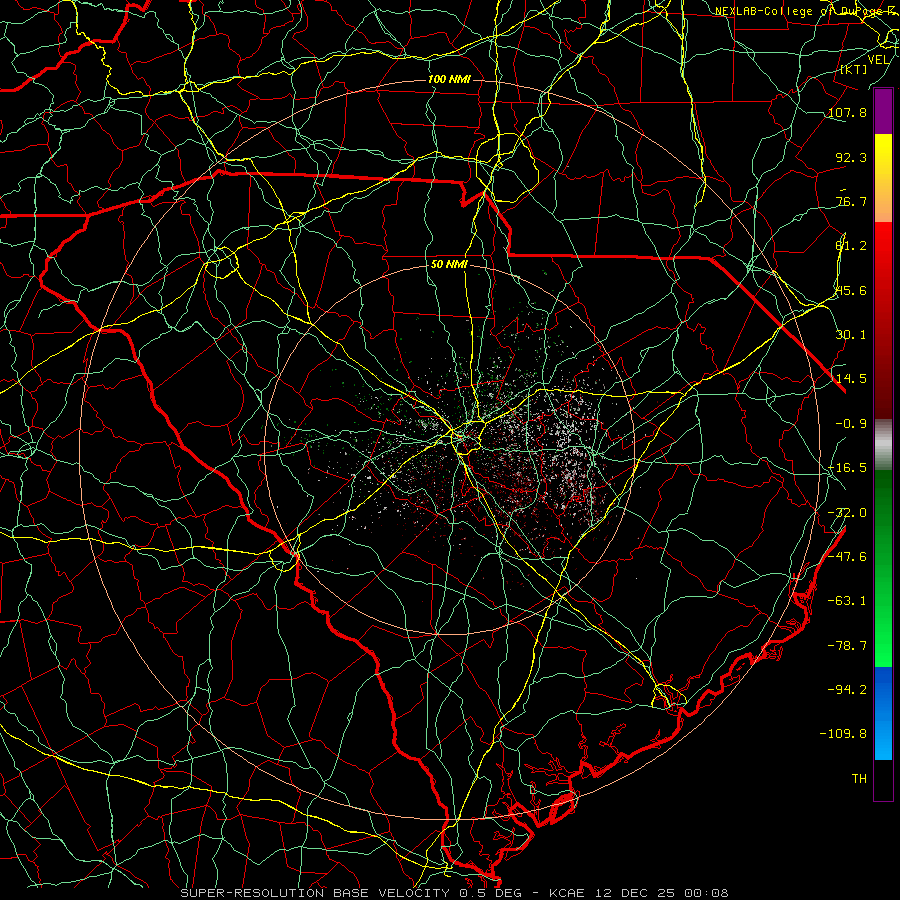Click the 50 NMI range ring label
This screenshot has height=900, width=900.
[449, 264]
